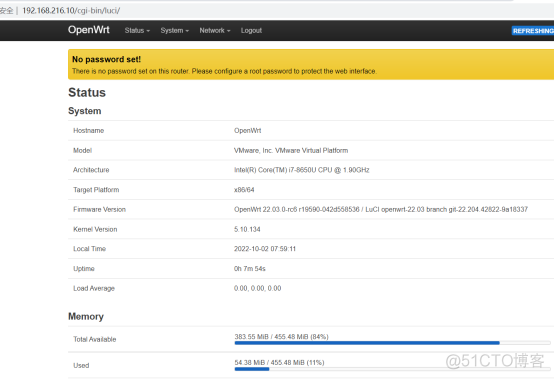Click the 'Firmware Version' row label
Image resolution: width=554 pixels, height=379 pixels.
99,209
